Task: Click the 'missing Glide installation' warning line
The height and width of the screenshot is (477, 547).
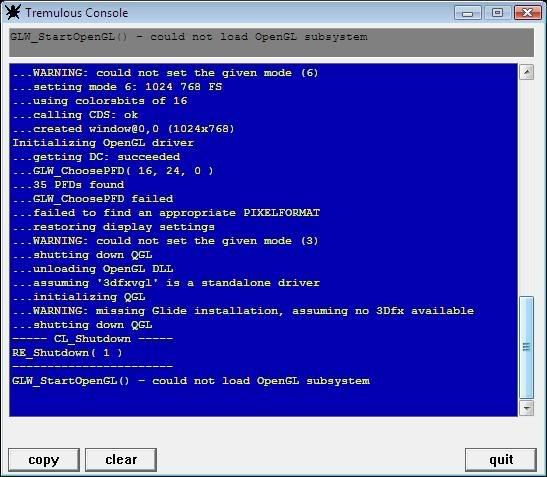Action: pos(243,311)
